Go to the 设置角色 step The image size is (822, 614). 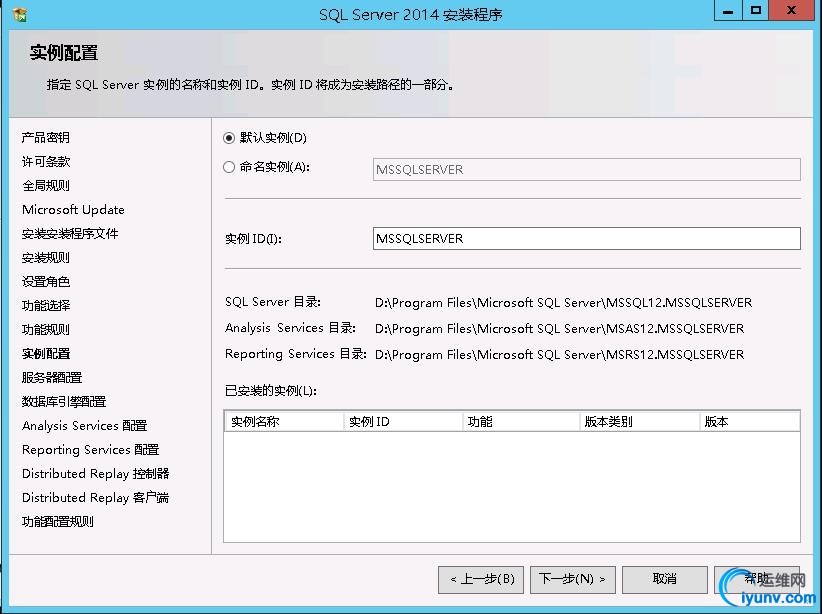pos(46,282)
